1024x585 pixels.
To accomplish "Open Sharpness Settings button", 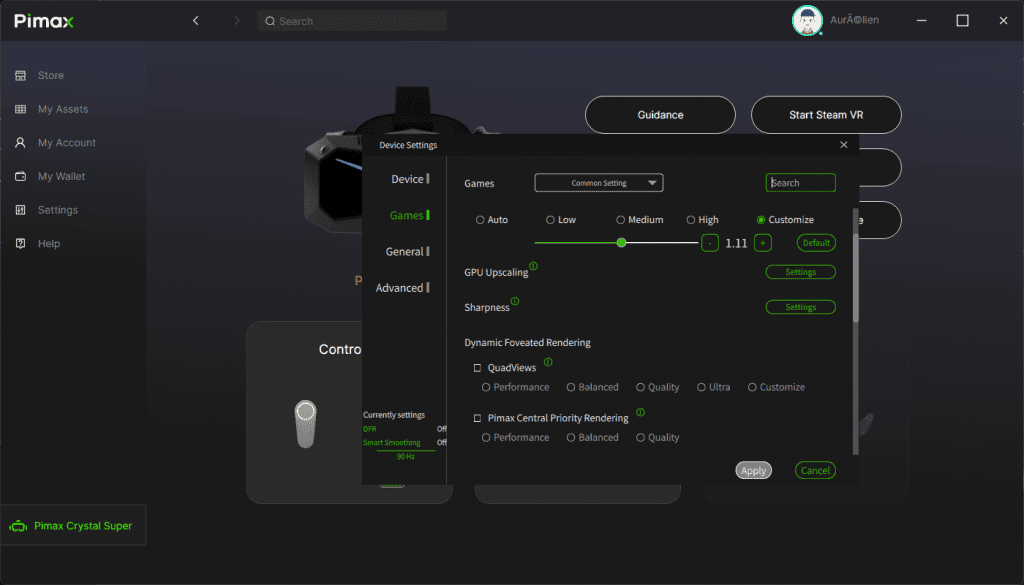I will 801,307.
